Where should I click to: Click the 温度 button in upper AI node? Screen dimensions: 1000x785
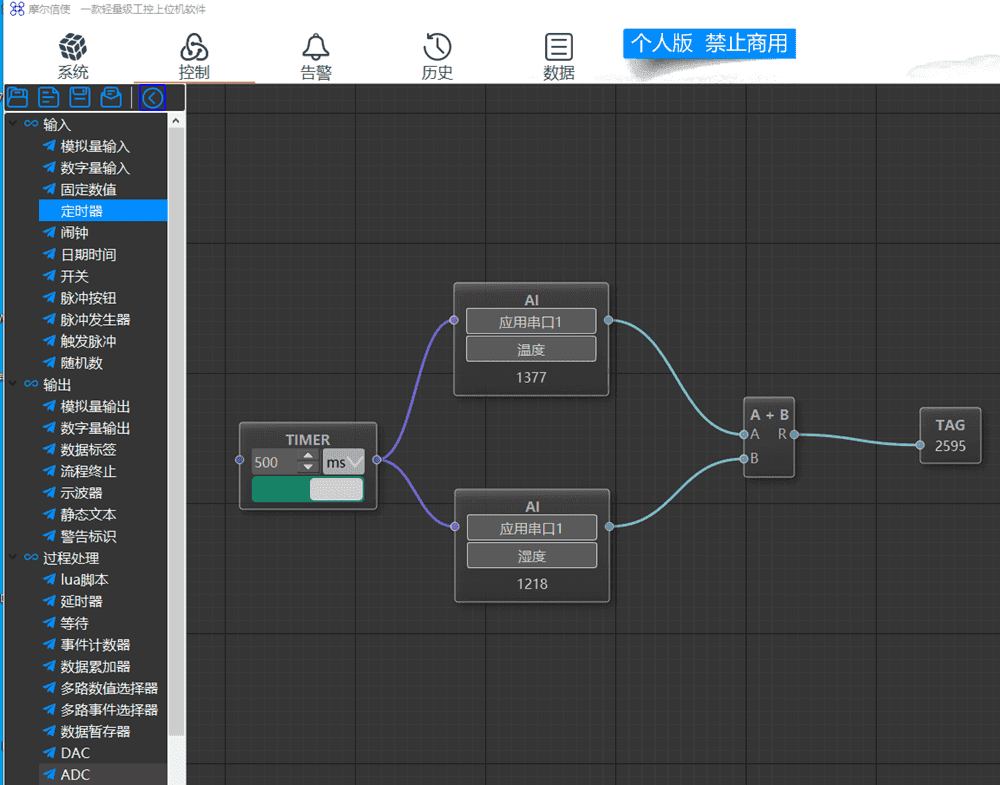531,349
